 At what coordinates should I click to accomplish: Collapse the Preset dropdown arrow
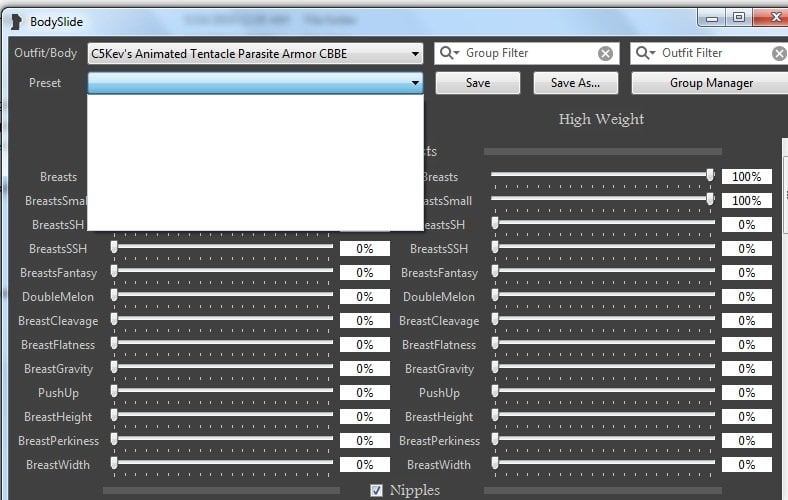[415, 83]
